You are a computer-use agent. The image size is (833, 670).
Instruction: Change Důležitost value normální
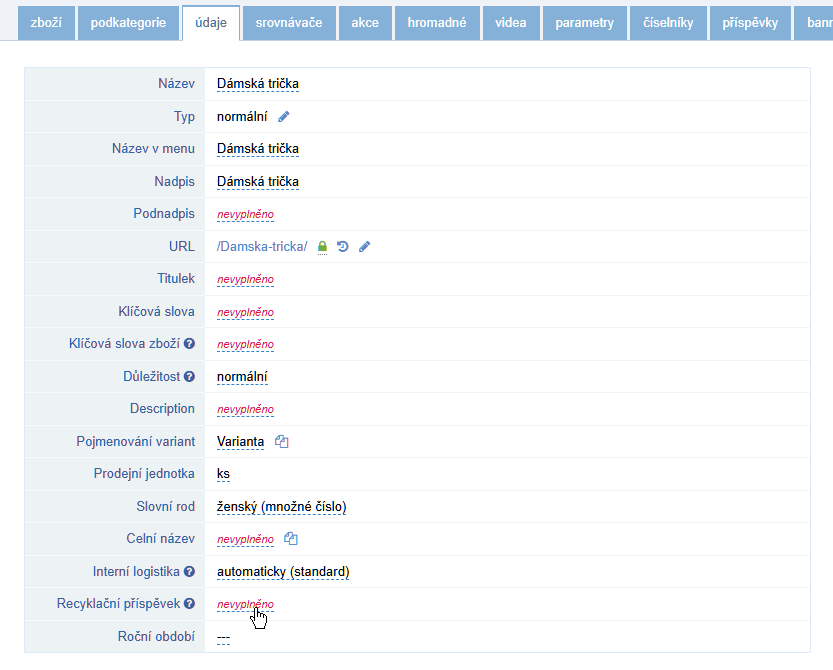tap(242, 377)
